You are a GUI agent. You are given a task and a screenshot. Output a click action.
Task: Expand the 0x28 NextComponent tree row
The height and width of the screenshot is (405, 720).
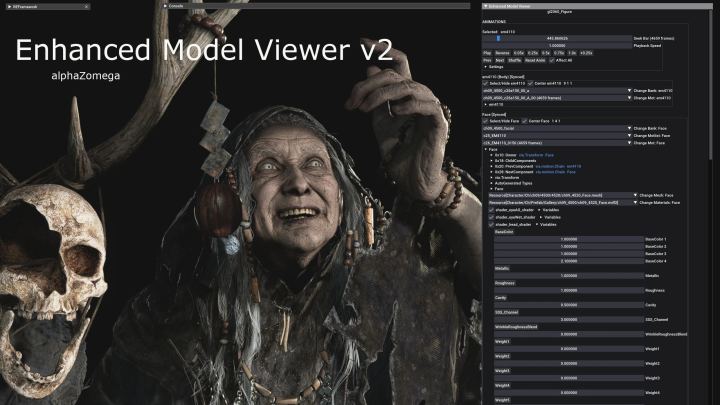[491, 172]
